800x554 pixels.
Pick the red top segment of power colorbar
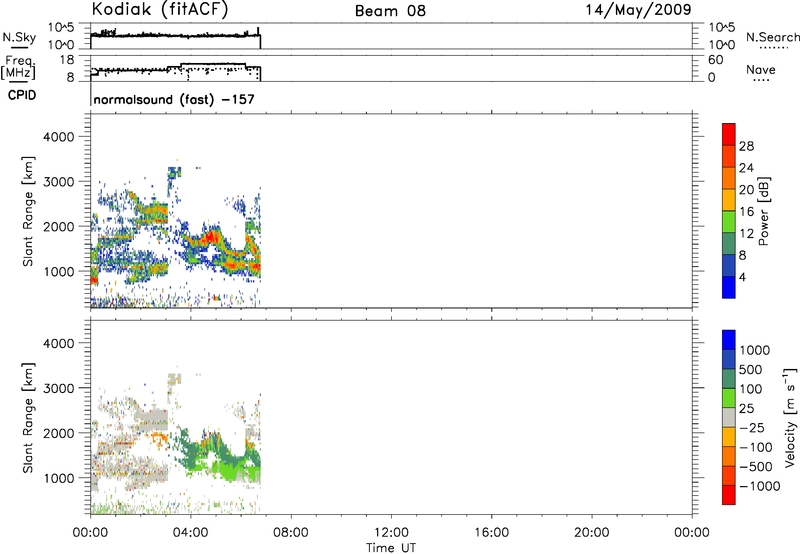(729, 134)
